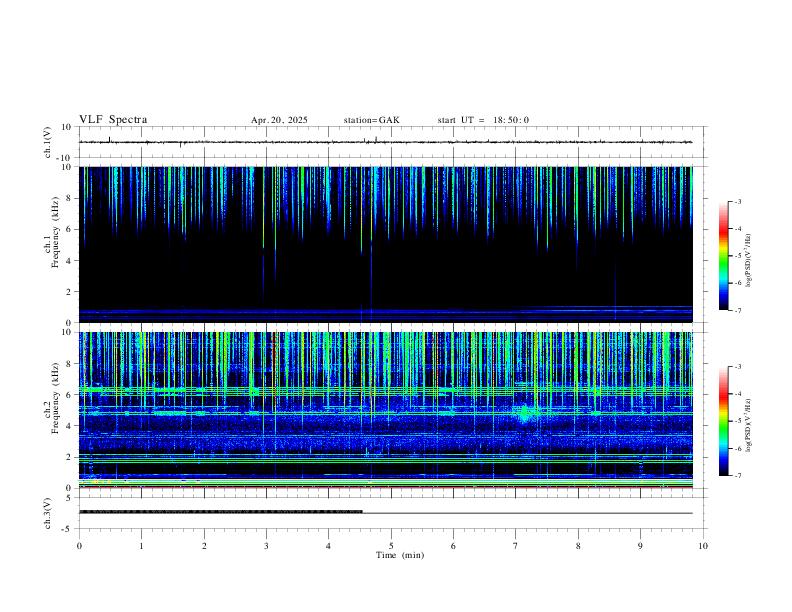Screen dimensions: 792x612
Task: Click the ch.1 'Frequency (kHz)' axis label
Action: (x=55, y=232)
